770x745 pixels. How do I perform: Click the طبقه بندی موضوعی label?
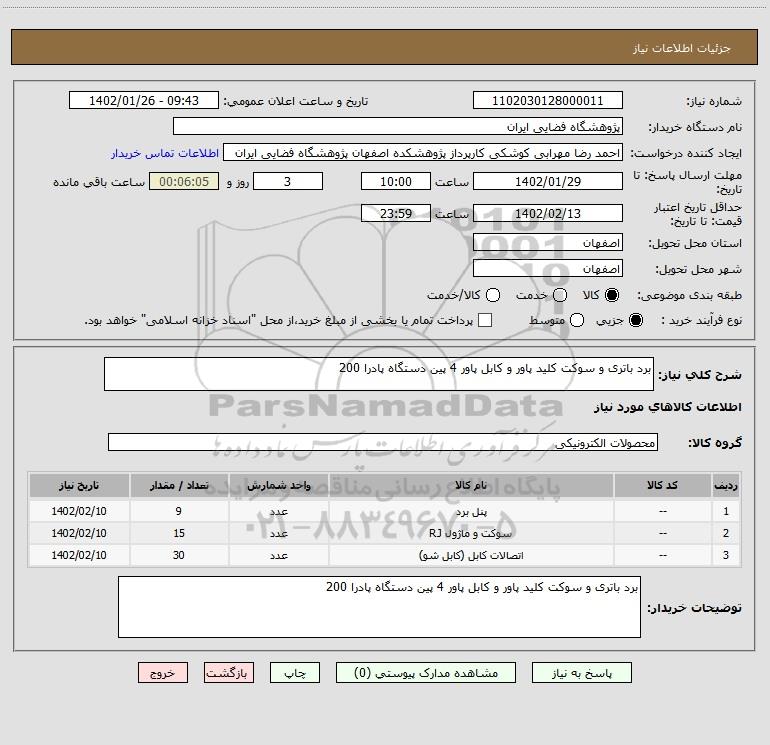tap(689, 296)
